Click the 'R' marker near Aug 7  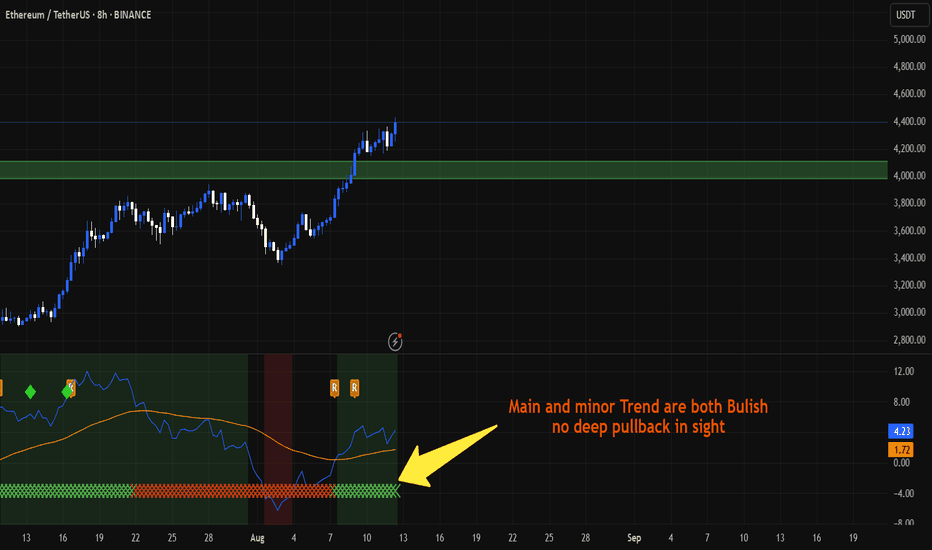(335, 388)
